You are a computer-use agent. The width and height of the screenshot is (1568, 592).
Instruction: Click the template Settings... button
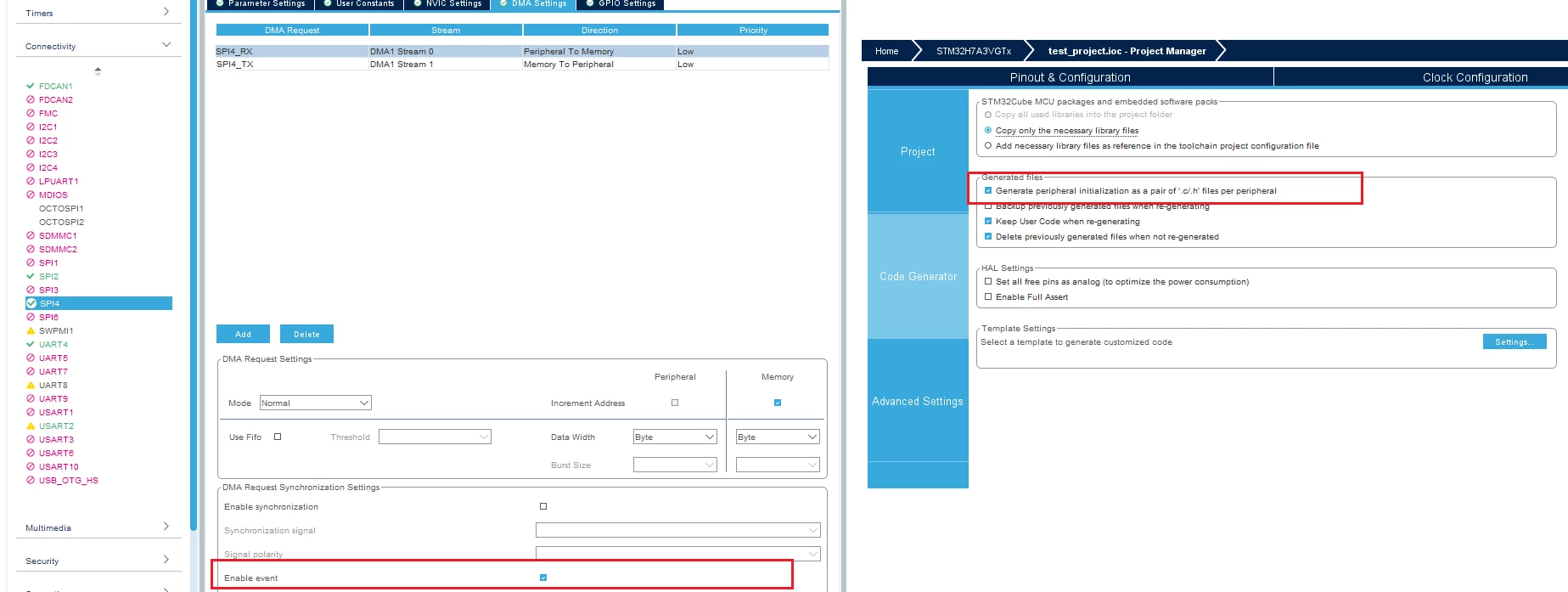(x=1515, y=341)
